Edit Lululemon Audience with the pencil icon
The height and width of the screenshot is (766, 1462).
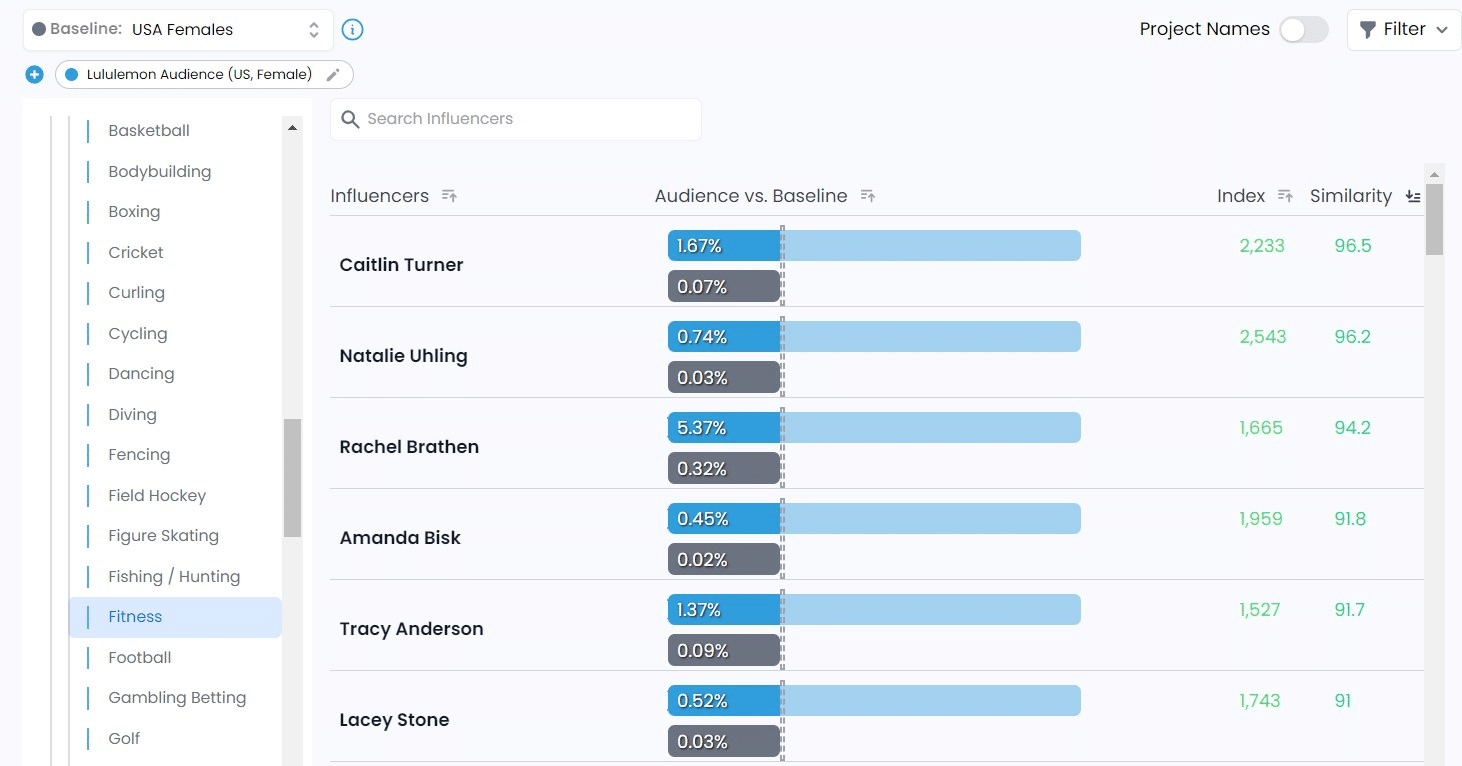tap(333, 75)
